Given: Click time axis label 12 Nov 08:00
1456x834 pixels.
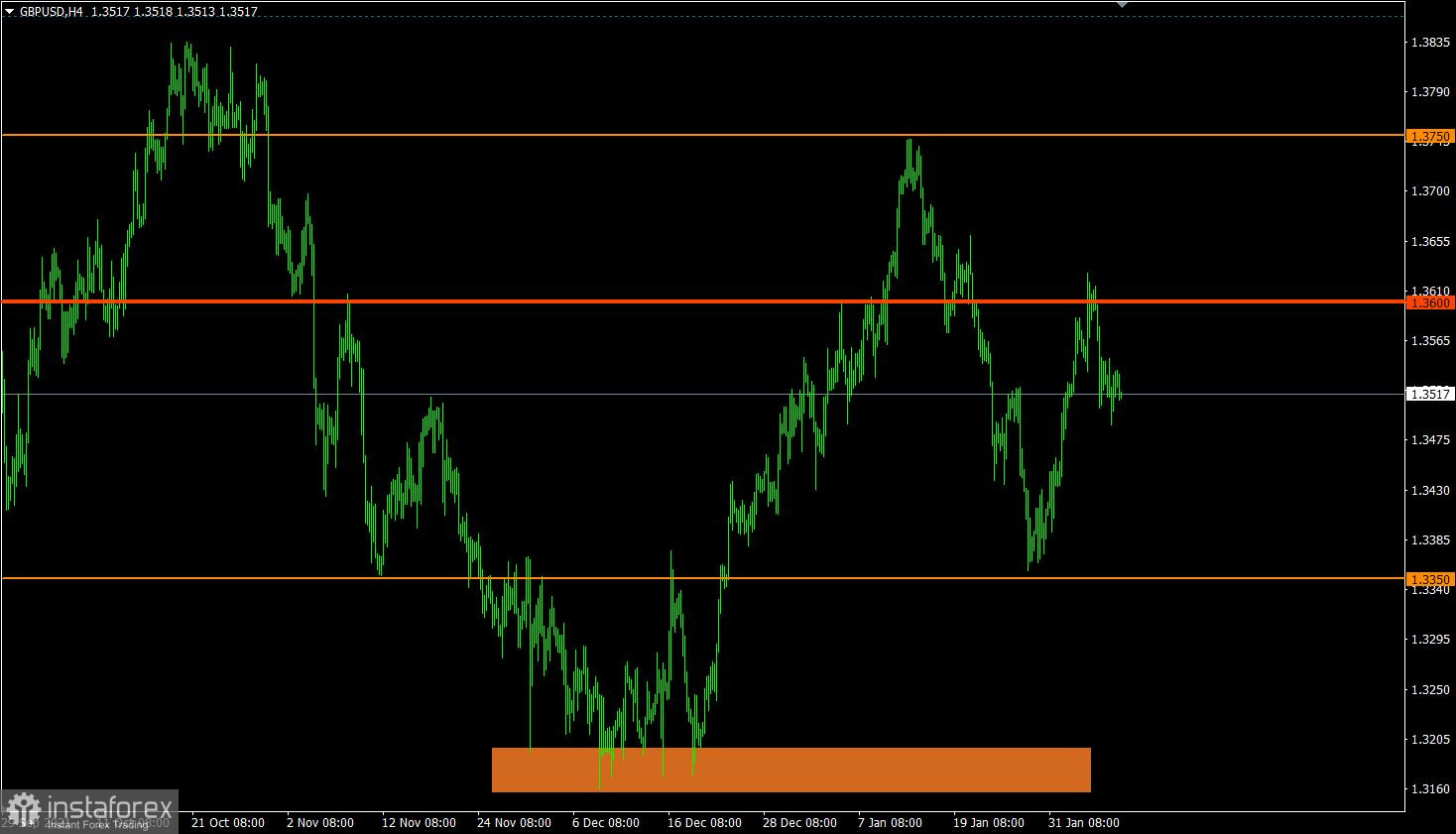Looking at the screenshot, I should coord(419,823).
